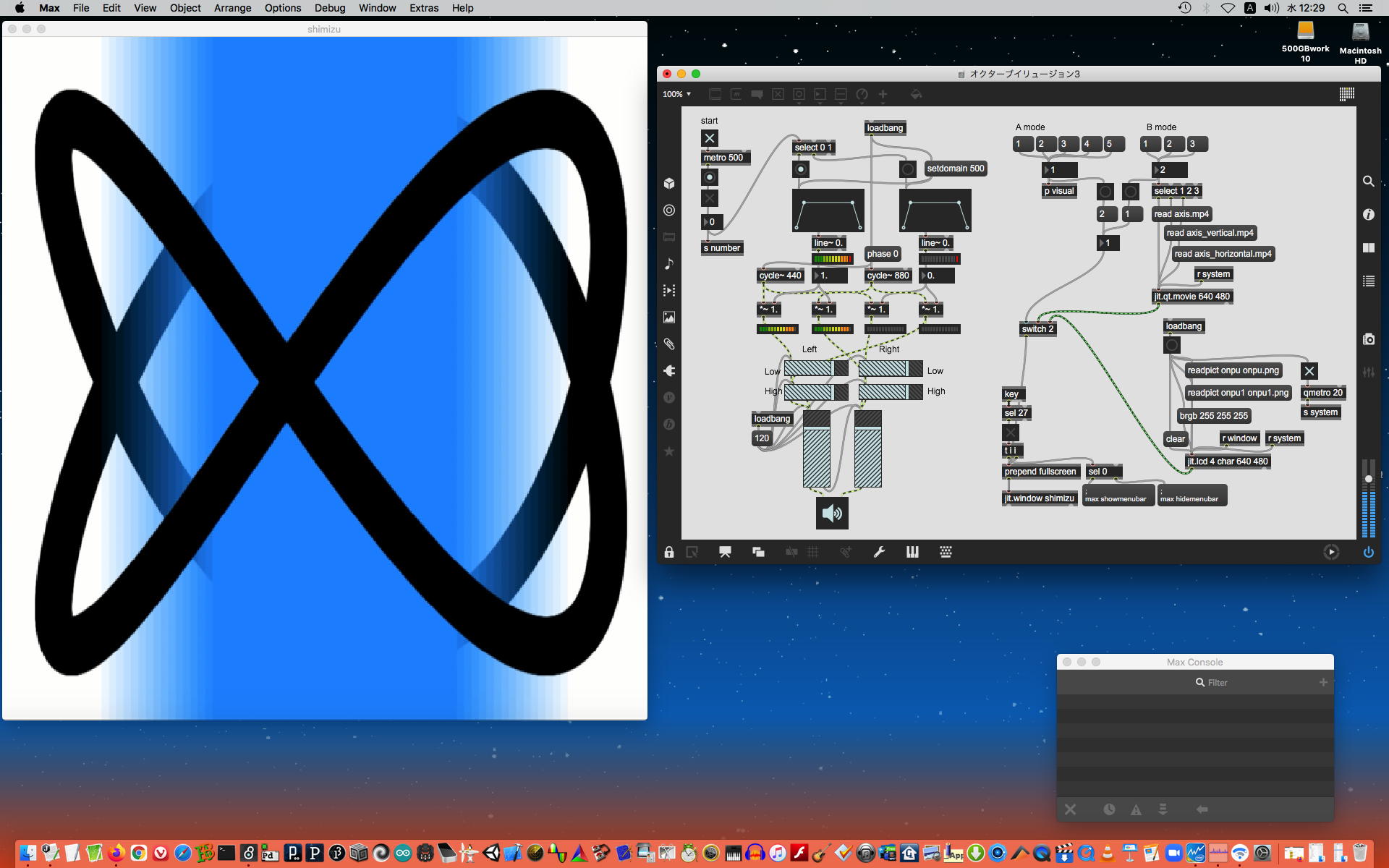Click the clear message box
This screenshot has width=1389, height=868.
(x=1175, y=439)
